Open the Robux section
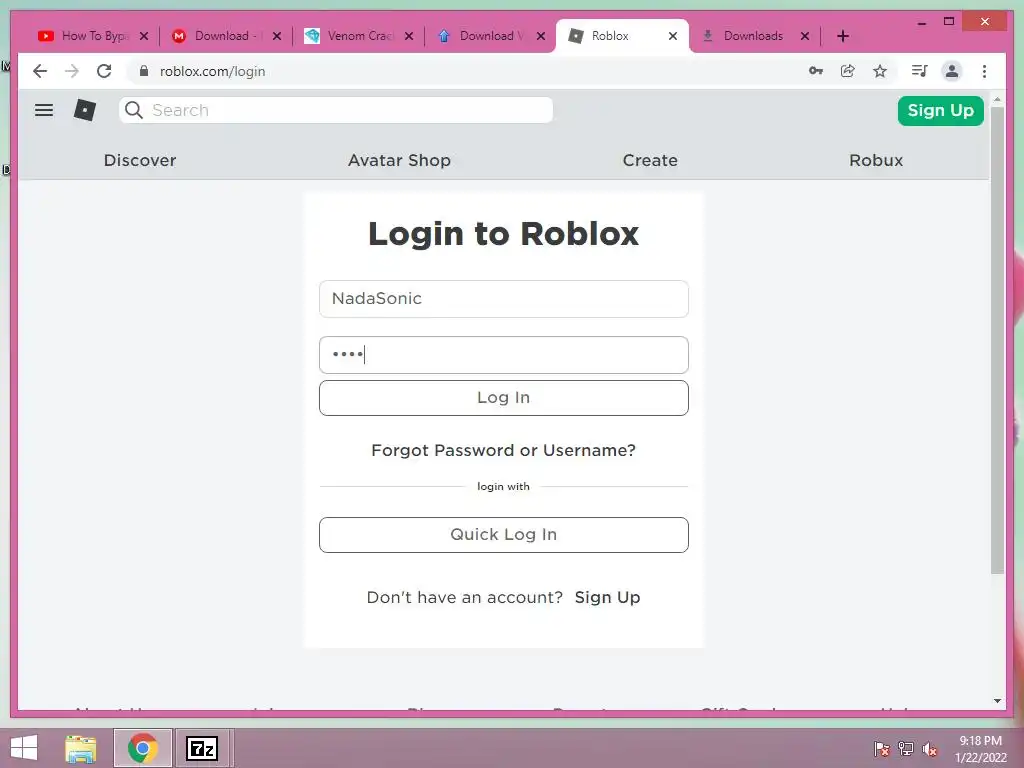 876,160
